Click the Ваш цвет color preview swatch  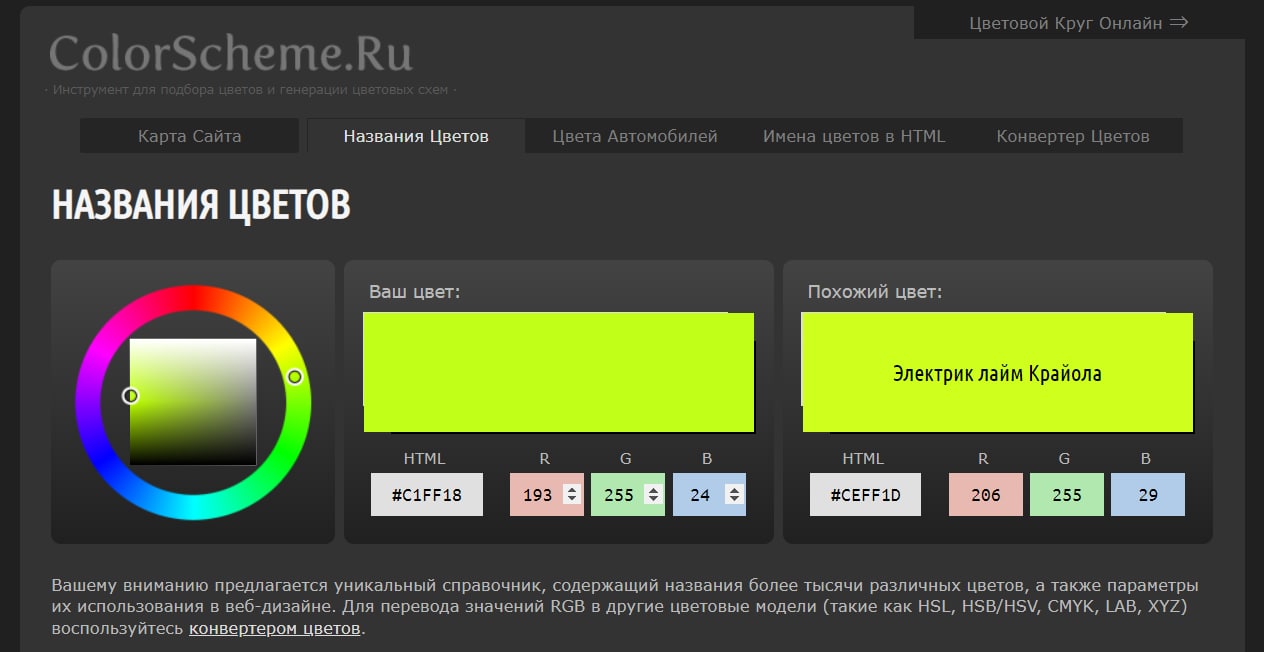tap(558, 373)
